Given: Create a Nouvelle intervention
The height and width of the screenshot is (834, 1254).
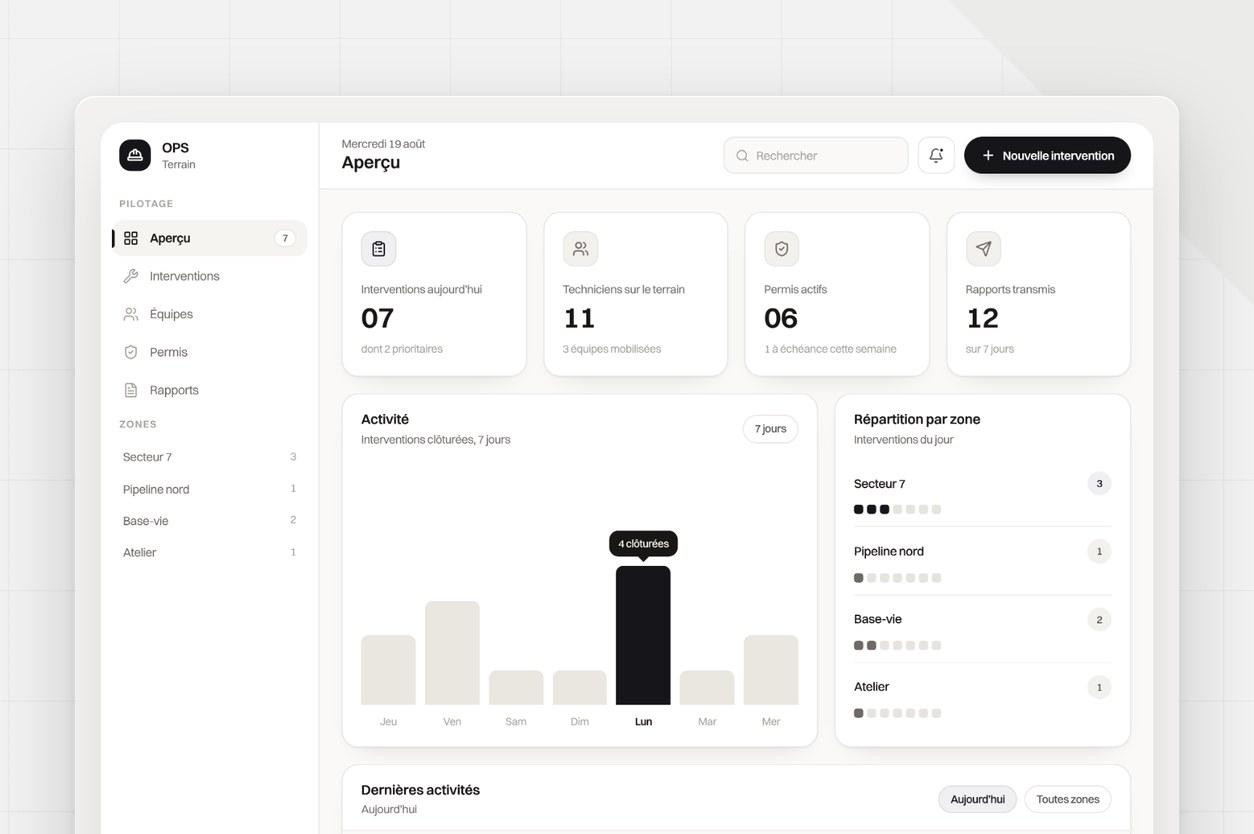Looking at the screenshot, I should point(1047,155).
